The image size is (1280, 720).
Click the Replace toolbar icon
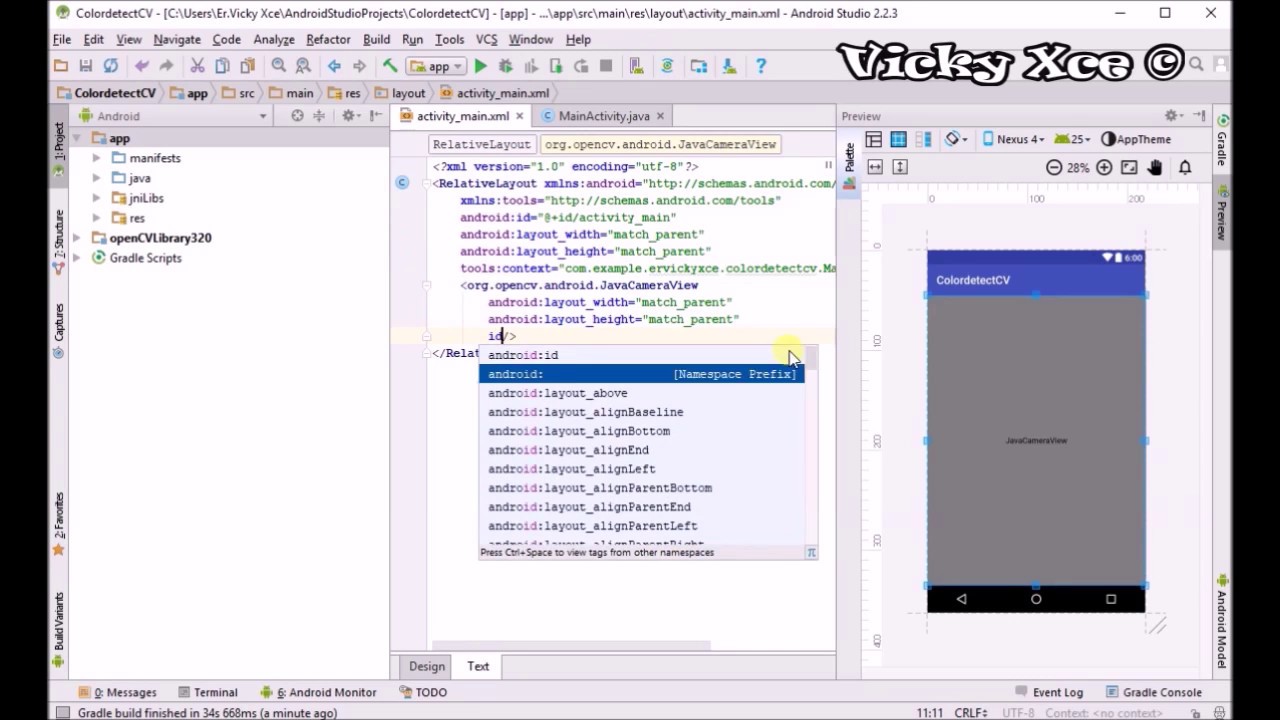pos(303,66)
